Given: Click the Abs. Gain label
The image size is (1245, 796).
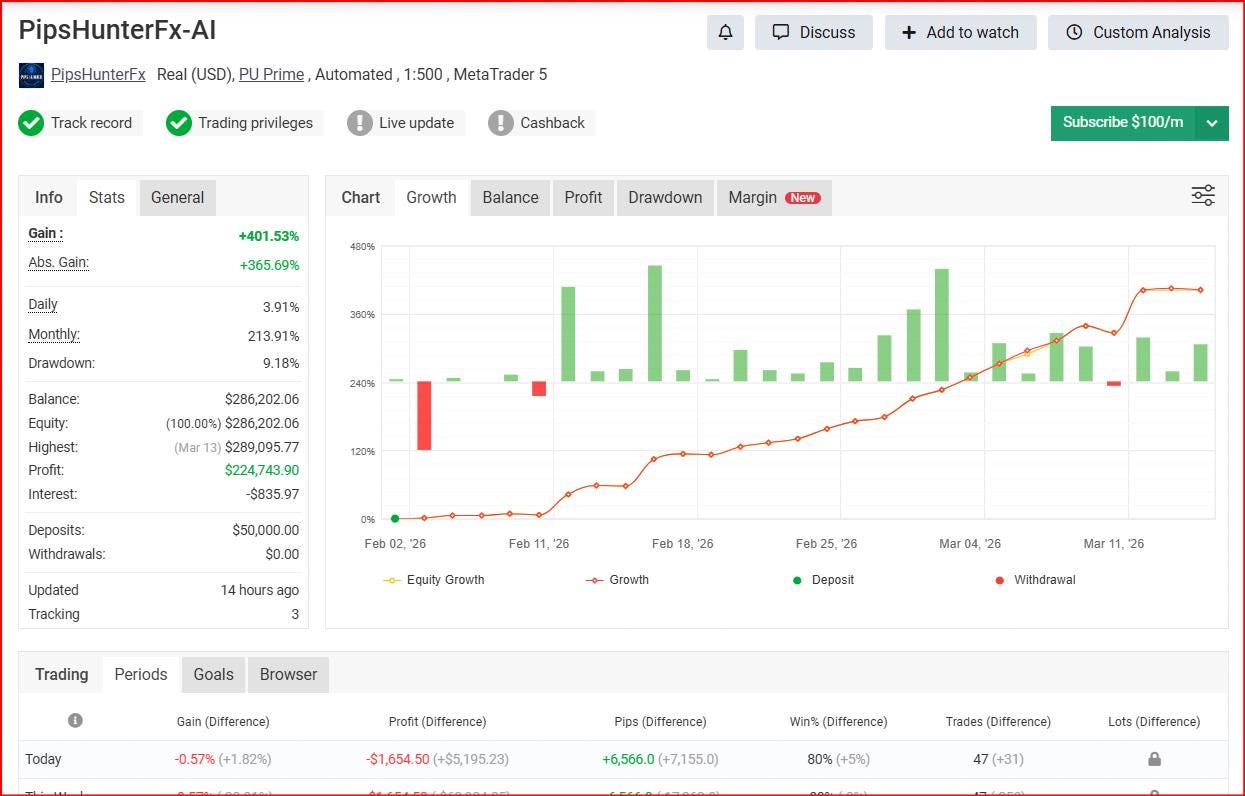Looking at the screenshot, I should tap(58, 262).
